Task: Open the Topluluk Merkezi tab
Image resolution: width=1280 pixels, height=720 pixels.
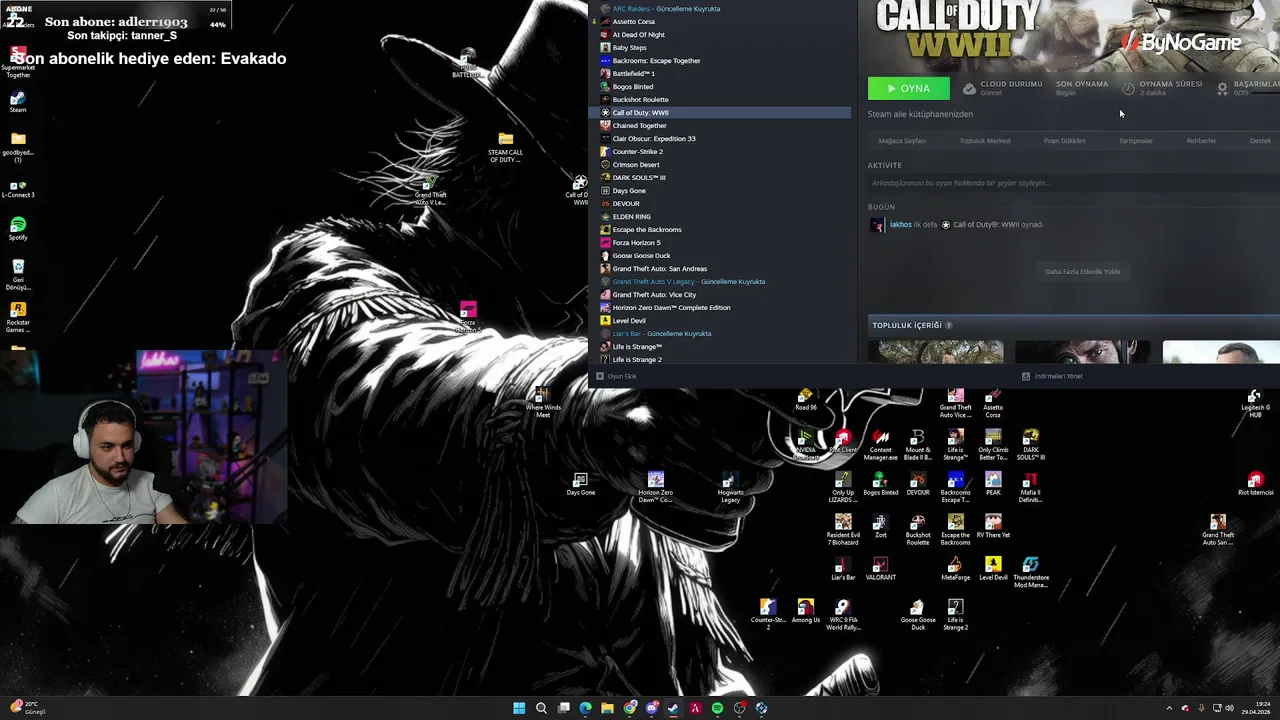Action: coord(985,141)
